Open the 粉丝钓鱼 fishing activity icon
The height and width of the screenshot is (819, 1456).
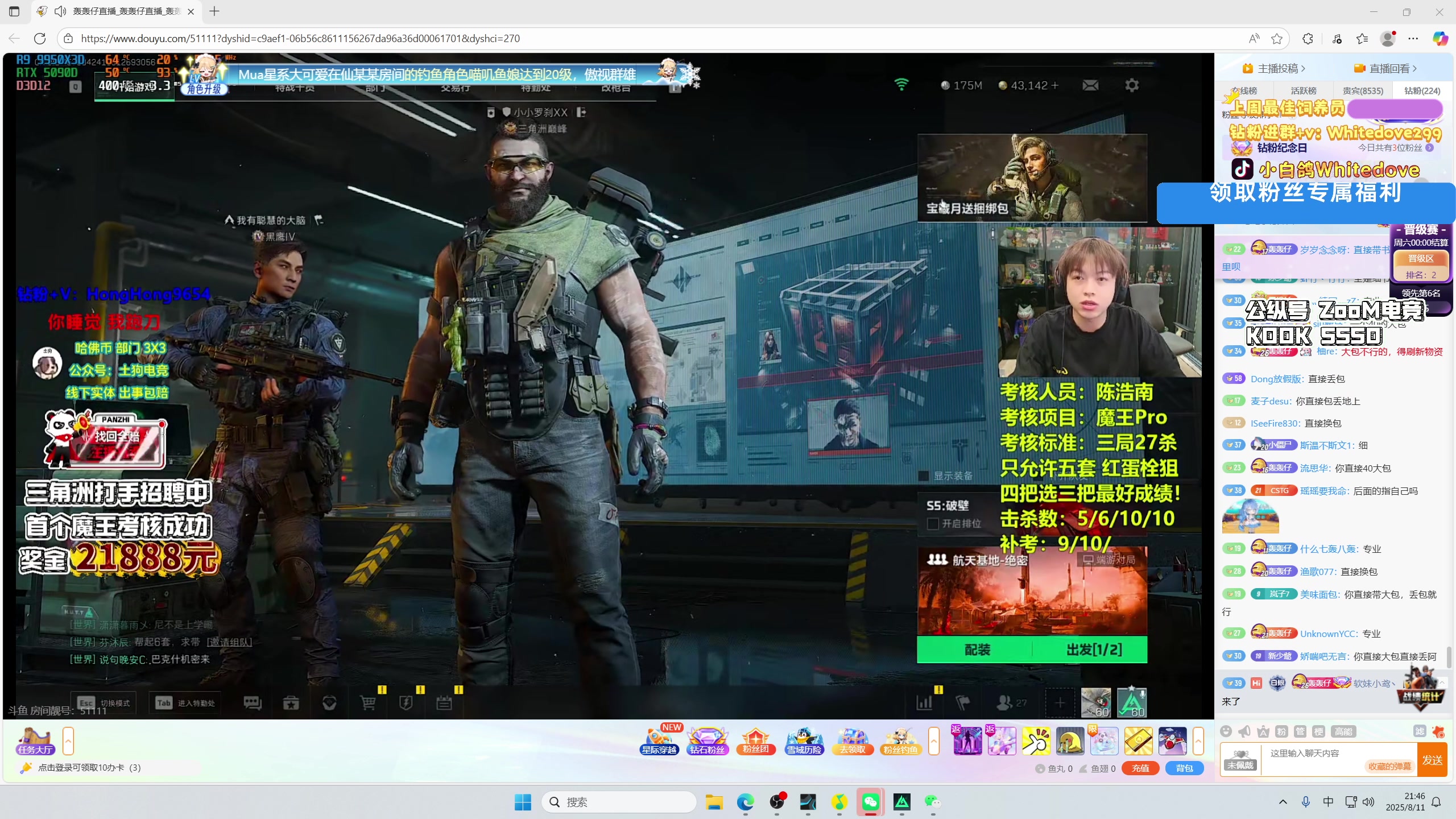point(900,741)
